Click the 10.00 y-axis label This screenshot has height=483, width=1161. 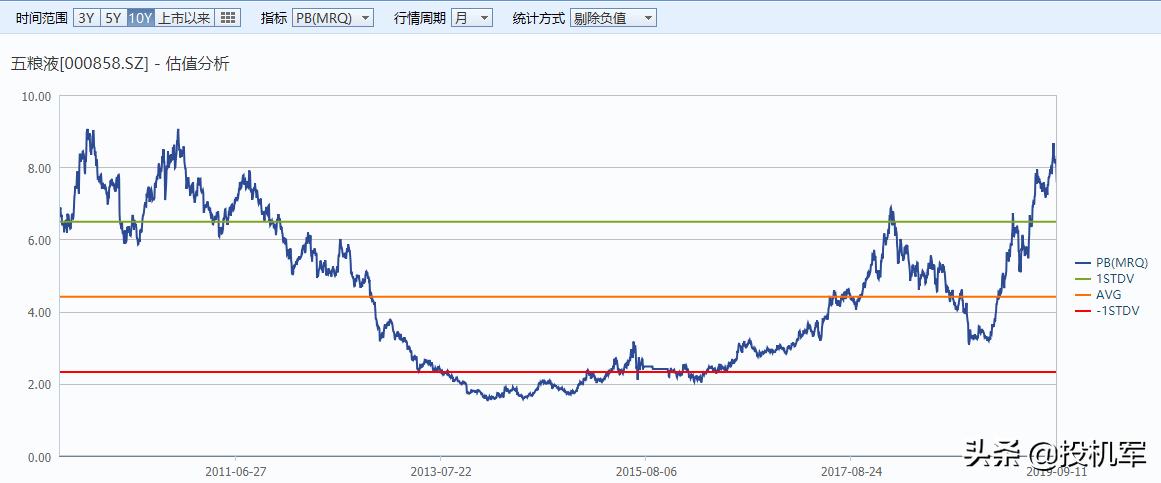(x=36, y=96)
